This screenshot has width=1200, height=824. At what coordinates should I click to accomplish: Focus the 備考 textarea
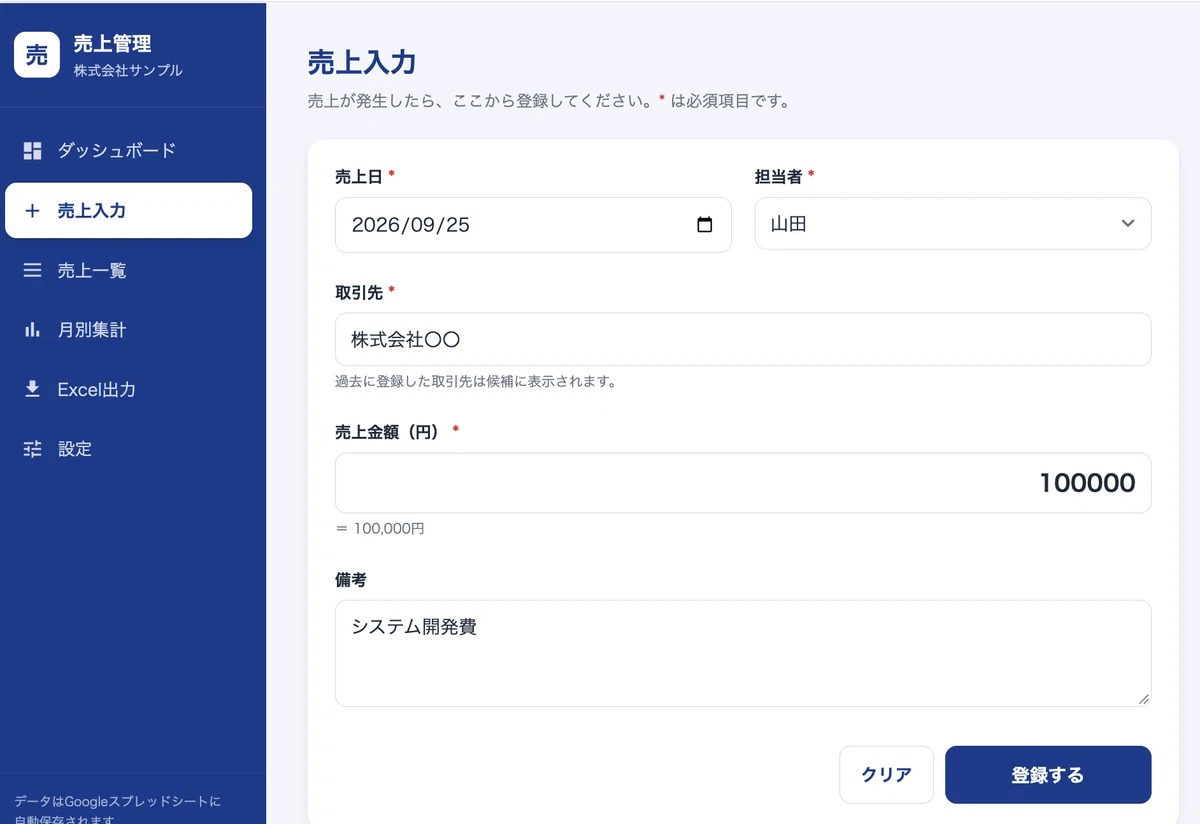point(743,654)
